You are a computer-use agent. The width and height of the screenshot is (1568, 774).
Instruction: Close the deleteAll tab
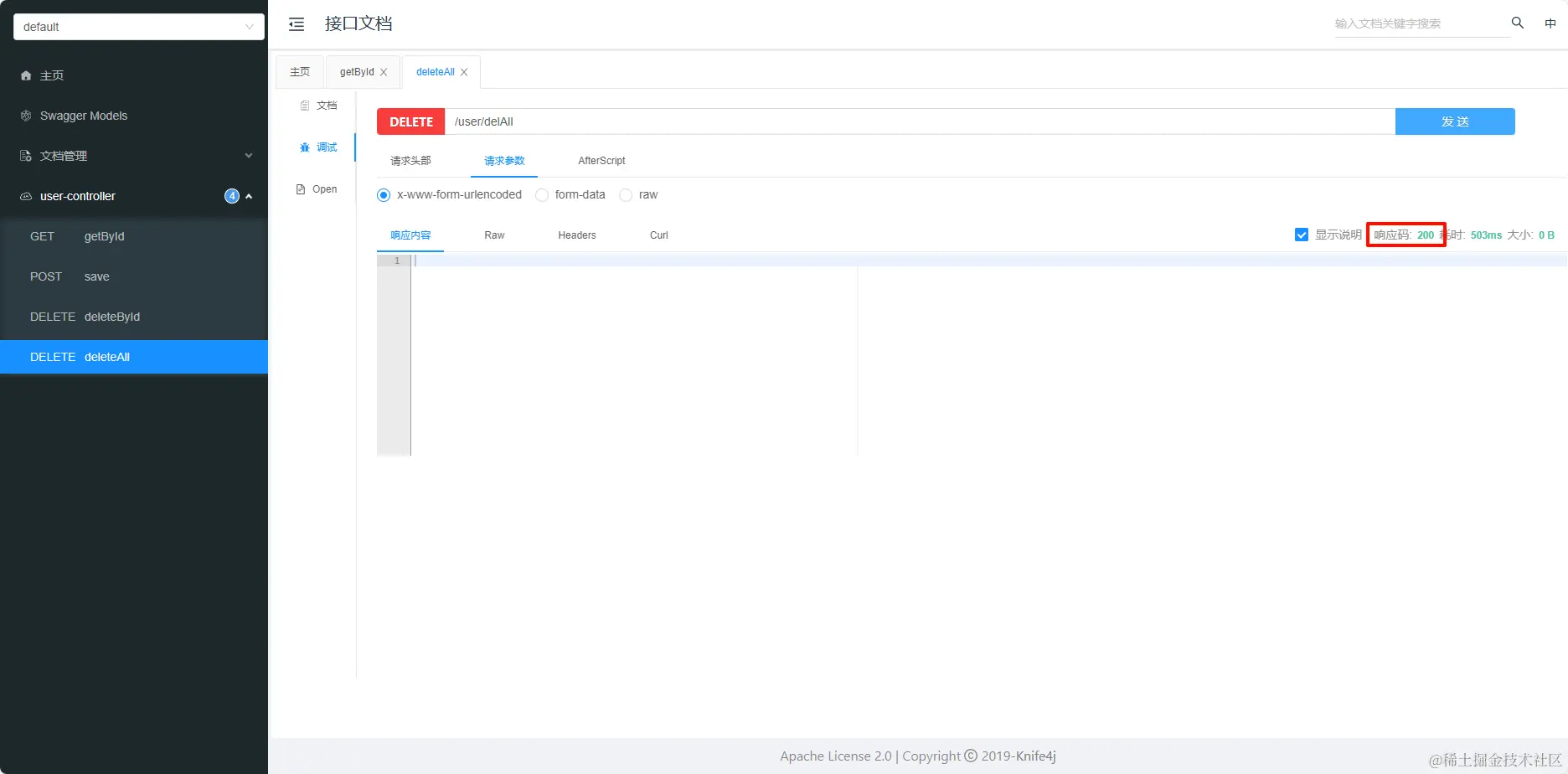[x=464, y=72]
